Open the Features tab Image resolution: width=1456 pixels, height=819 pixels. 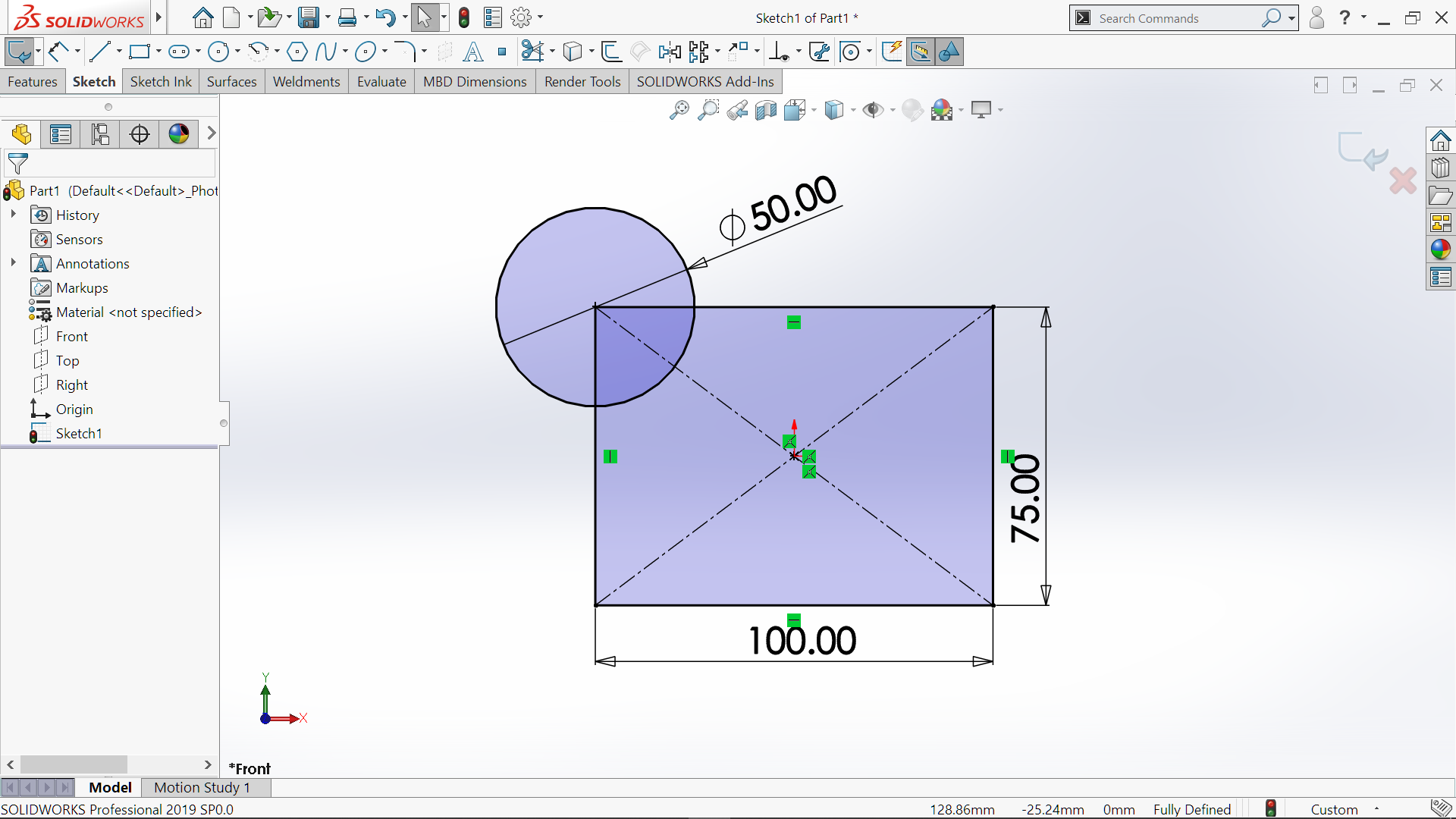click(33, 82)
